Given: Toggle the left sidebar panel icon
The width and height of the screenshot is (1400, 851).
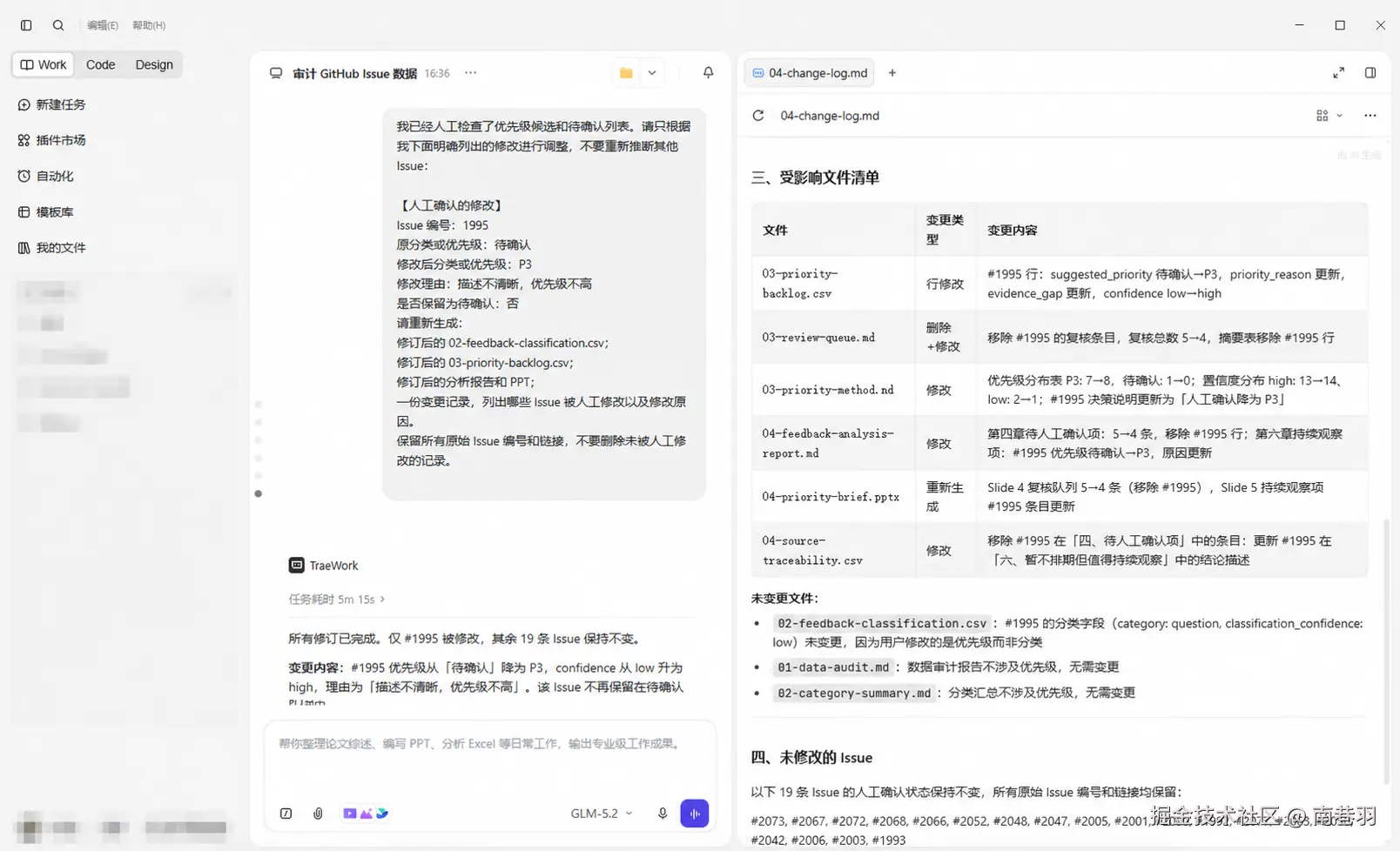Looking at the screenshot, I should pyautogui.click(x=26, y=25).
